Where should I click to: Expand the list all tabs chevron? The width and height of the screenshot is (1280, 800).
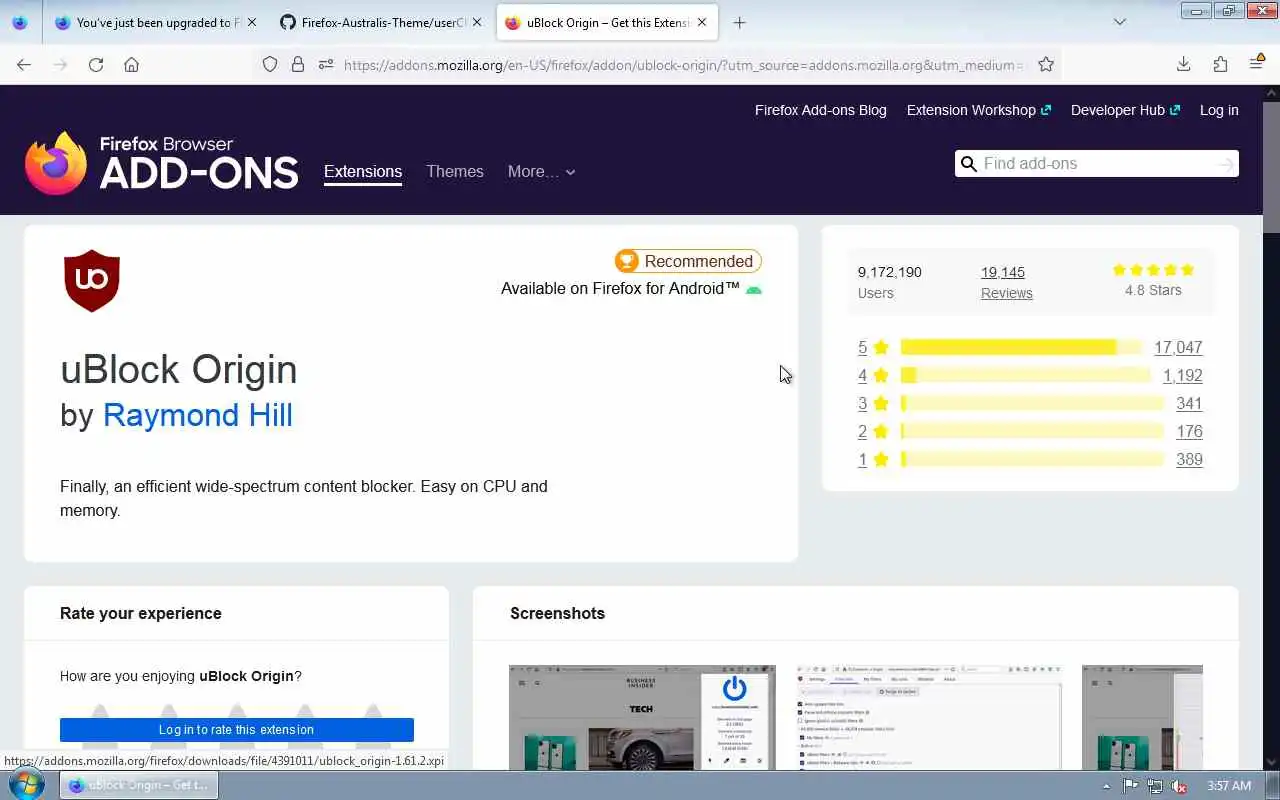tap(1119, 22)
